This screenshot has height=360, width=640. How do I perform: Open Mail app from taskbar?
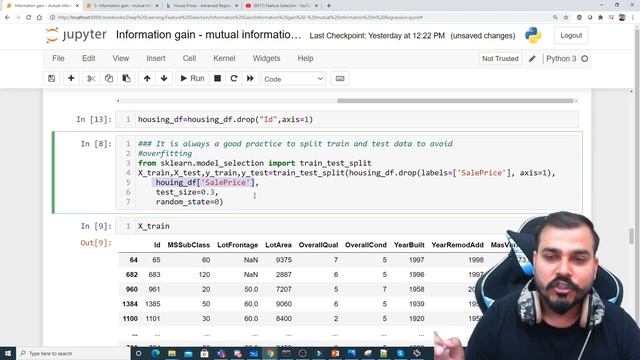188,353
